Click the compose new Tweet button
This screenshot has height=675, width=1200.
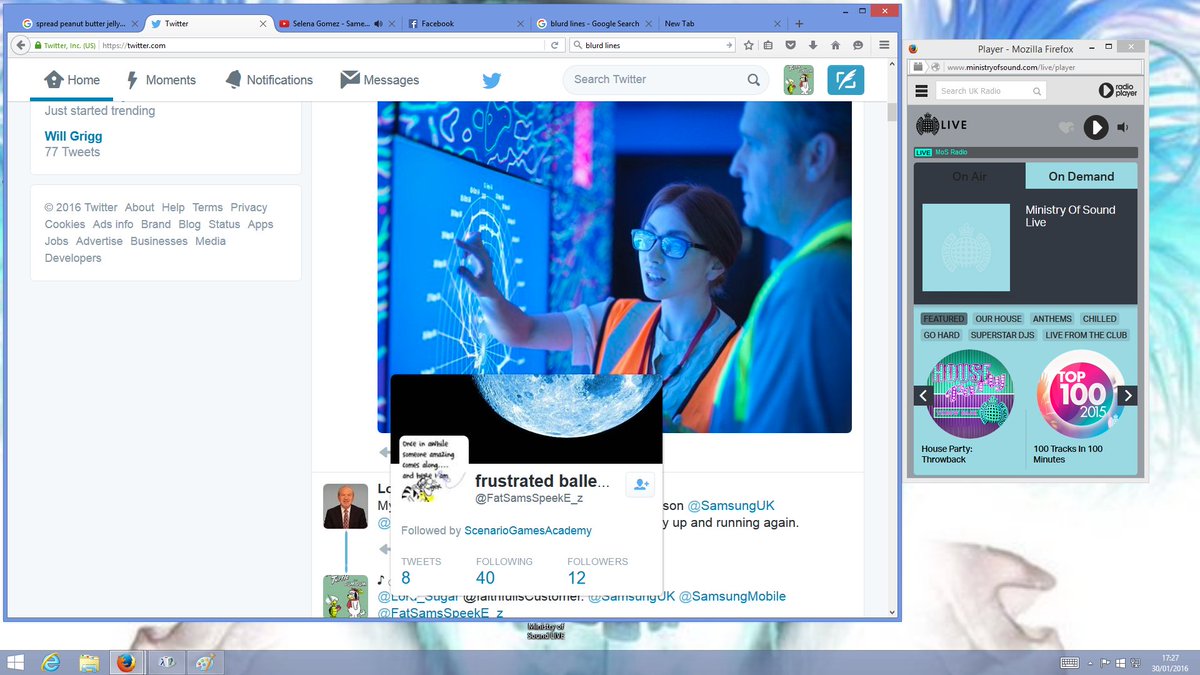(x=846, y=80)
